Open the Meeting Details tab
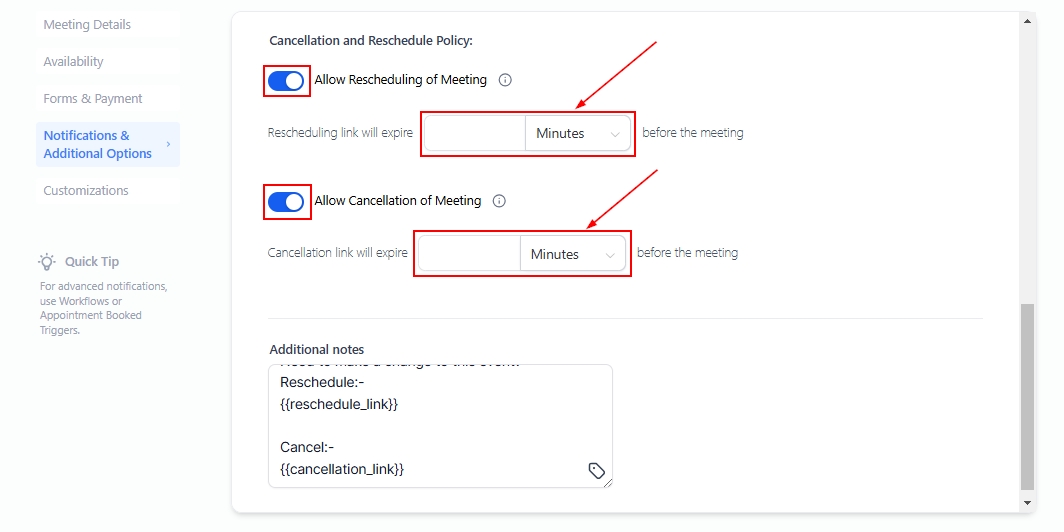 point(87,25)
